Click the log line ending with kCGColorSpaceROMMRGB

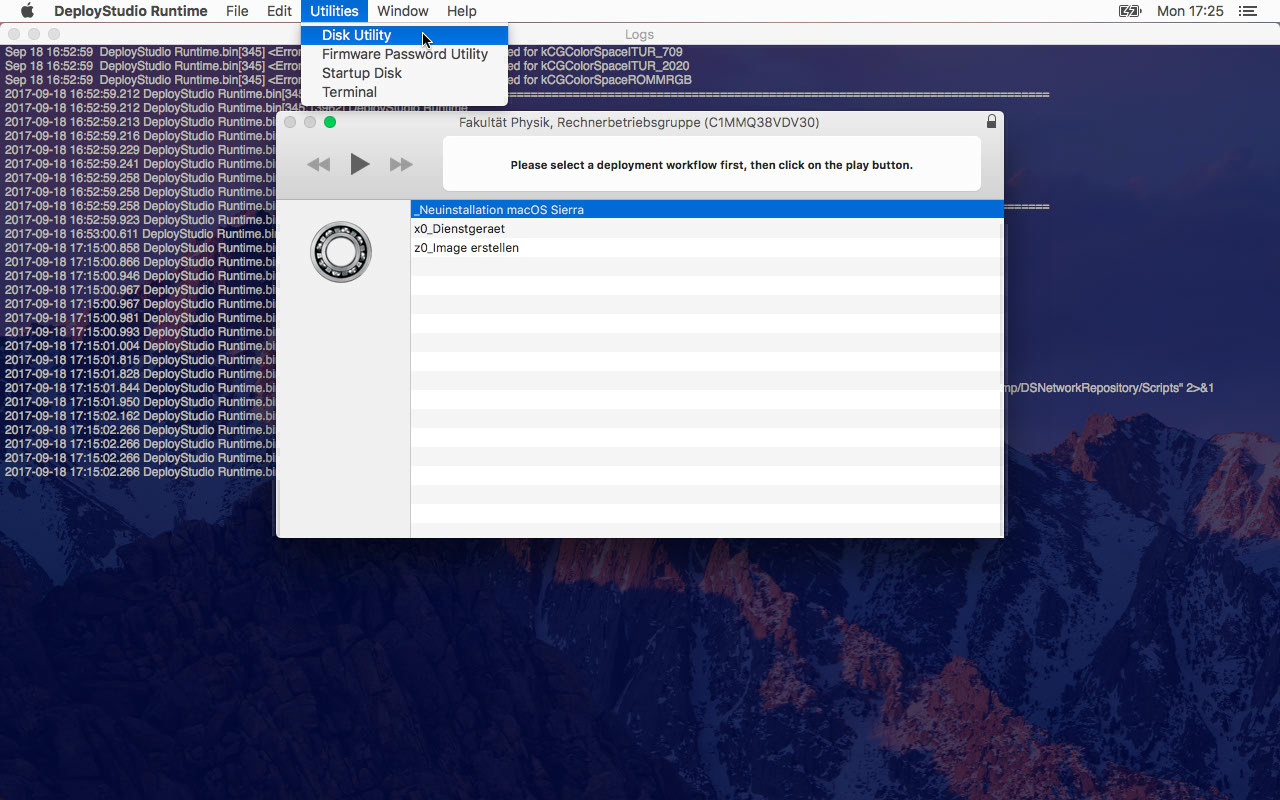coord(348,80)
